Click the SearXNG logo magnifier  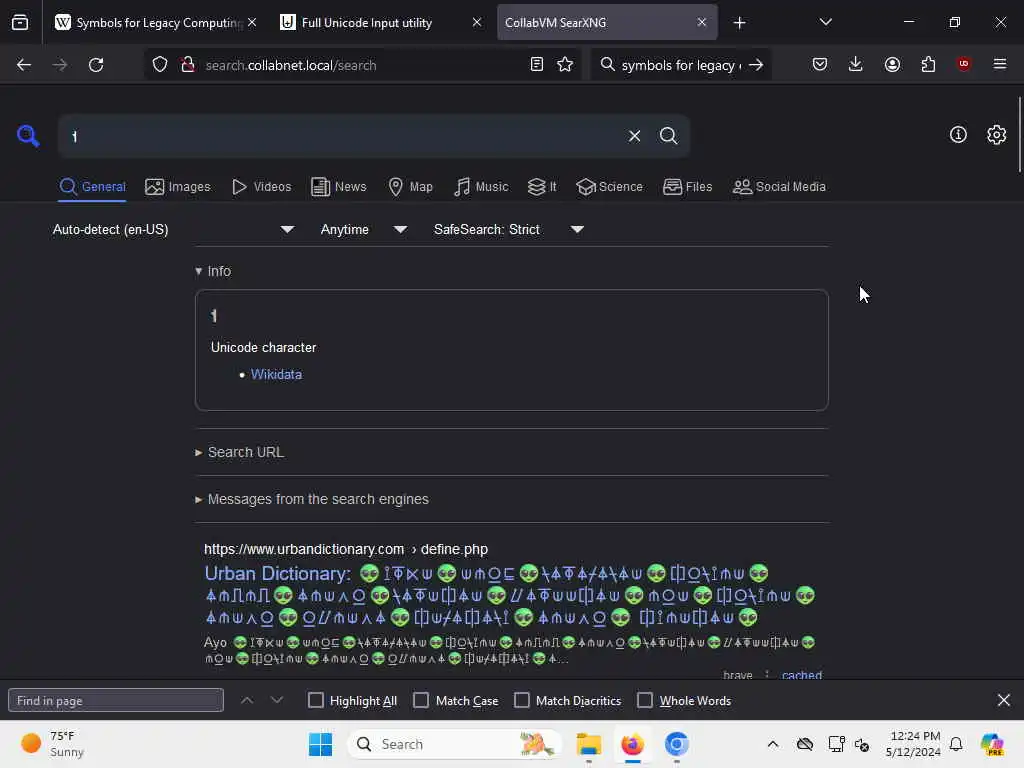[28, 136]
